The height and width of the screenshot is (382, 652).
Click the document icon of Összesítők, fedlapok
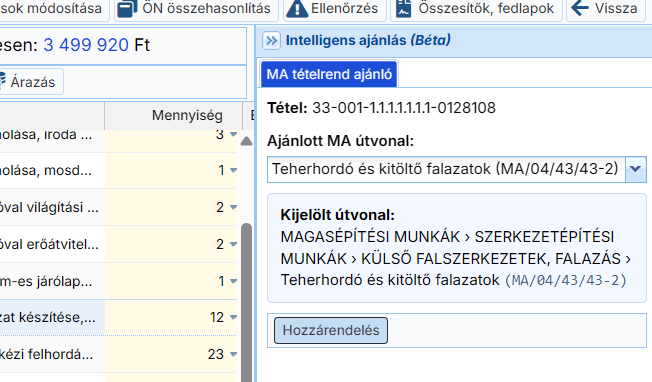403,8
